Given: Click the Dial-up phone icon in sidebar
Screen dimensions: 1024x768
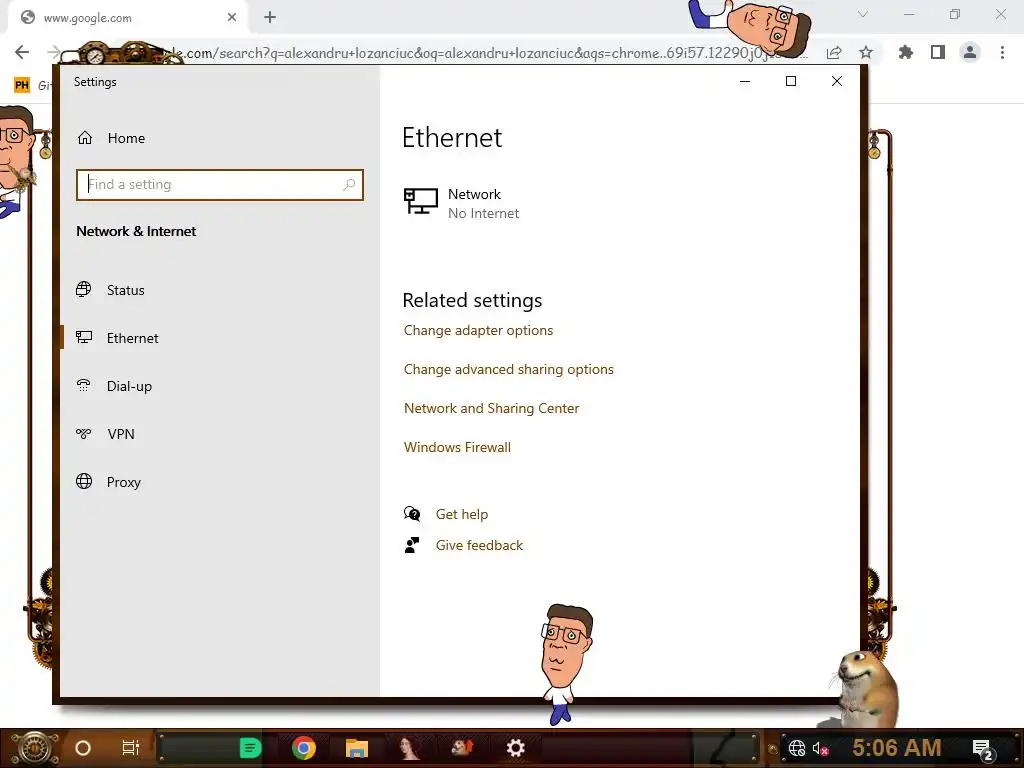Looking at the screenshot, I should [84, 385].
